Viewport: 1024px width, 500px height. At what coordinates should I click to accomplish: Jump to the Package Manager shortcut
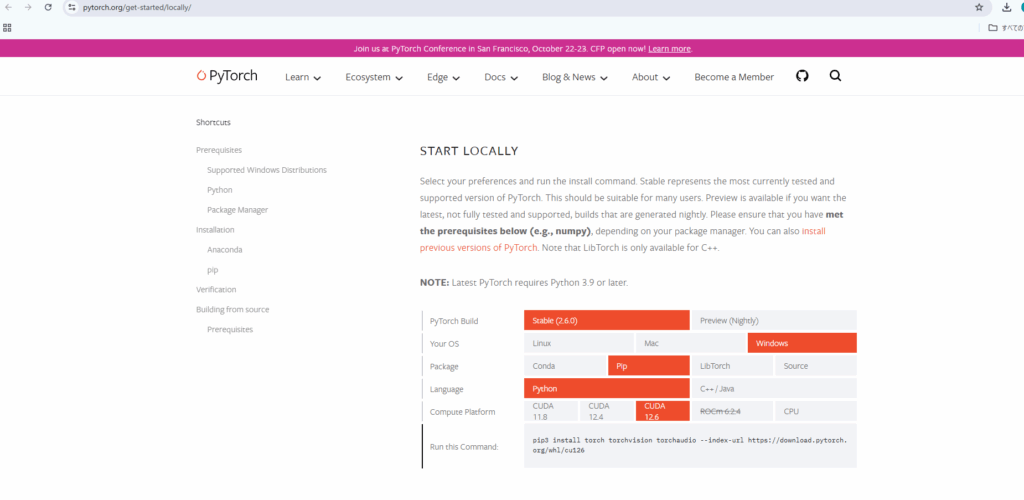[x=237, y=210]
